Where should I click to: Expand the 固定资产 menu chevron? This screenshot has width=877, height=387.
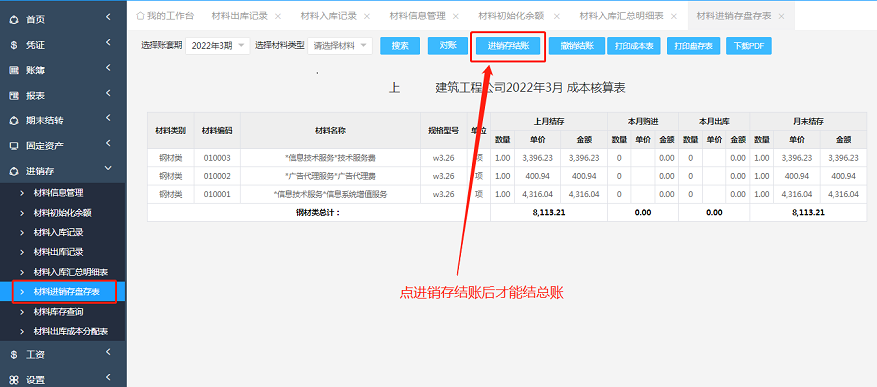108,143
